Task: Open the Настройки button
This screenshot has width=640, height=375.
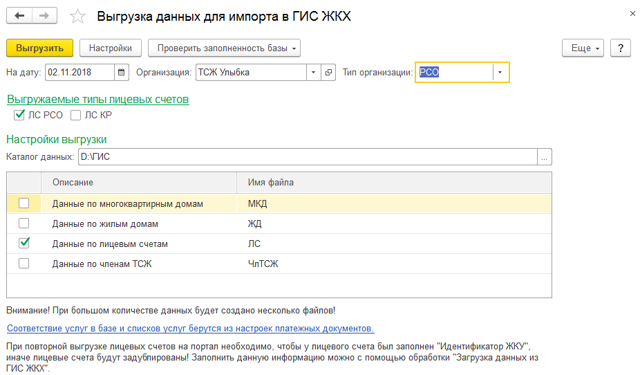Action: [110, 48]
